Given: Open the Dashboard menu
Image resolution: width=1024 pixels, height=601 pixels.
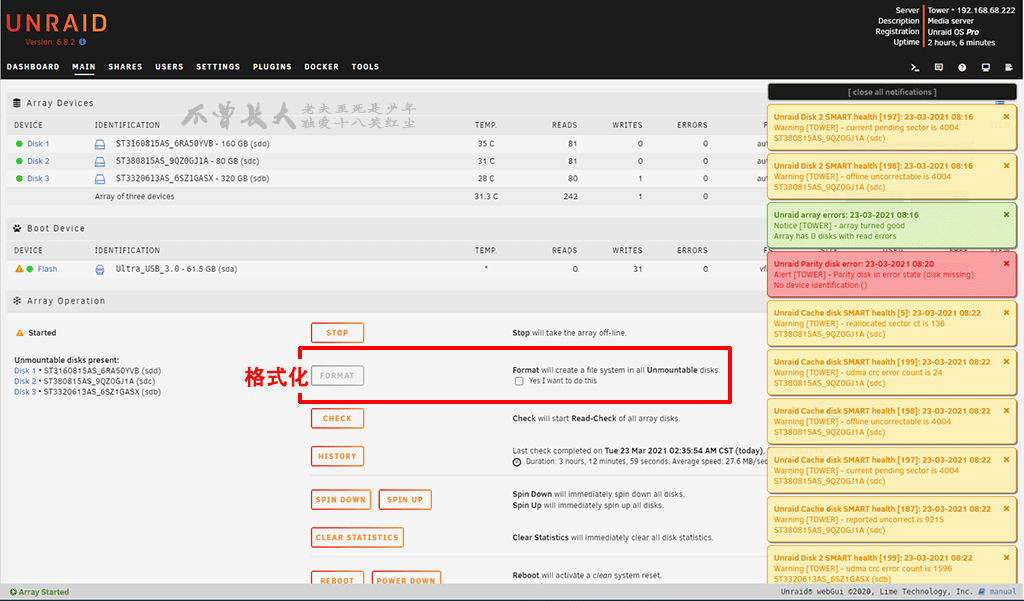Looking at the screenshot, I should click(x=33, y=67).
